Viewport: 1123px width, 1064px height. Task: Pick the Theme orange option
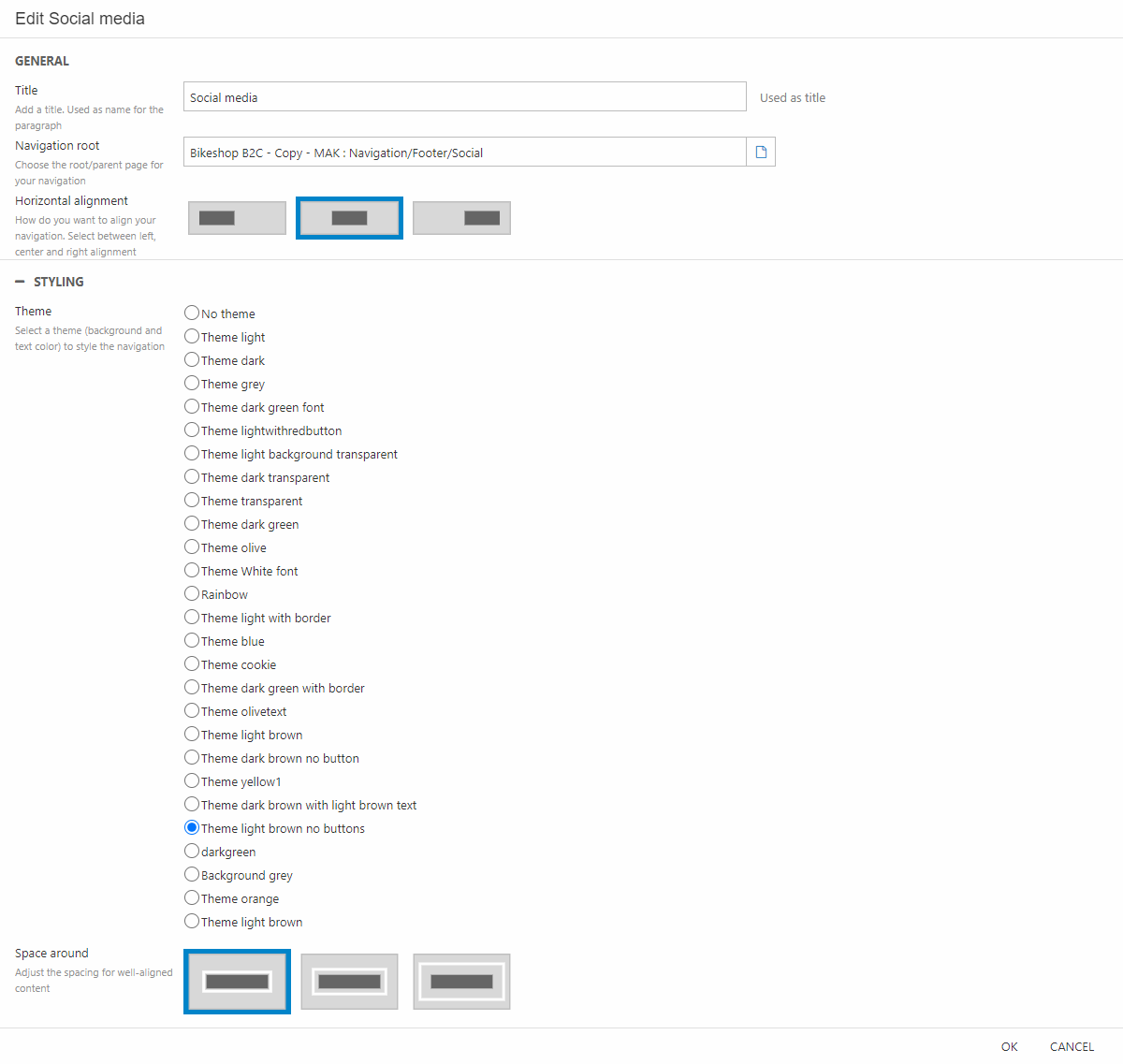(x=192, y=898)
